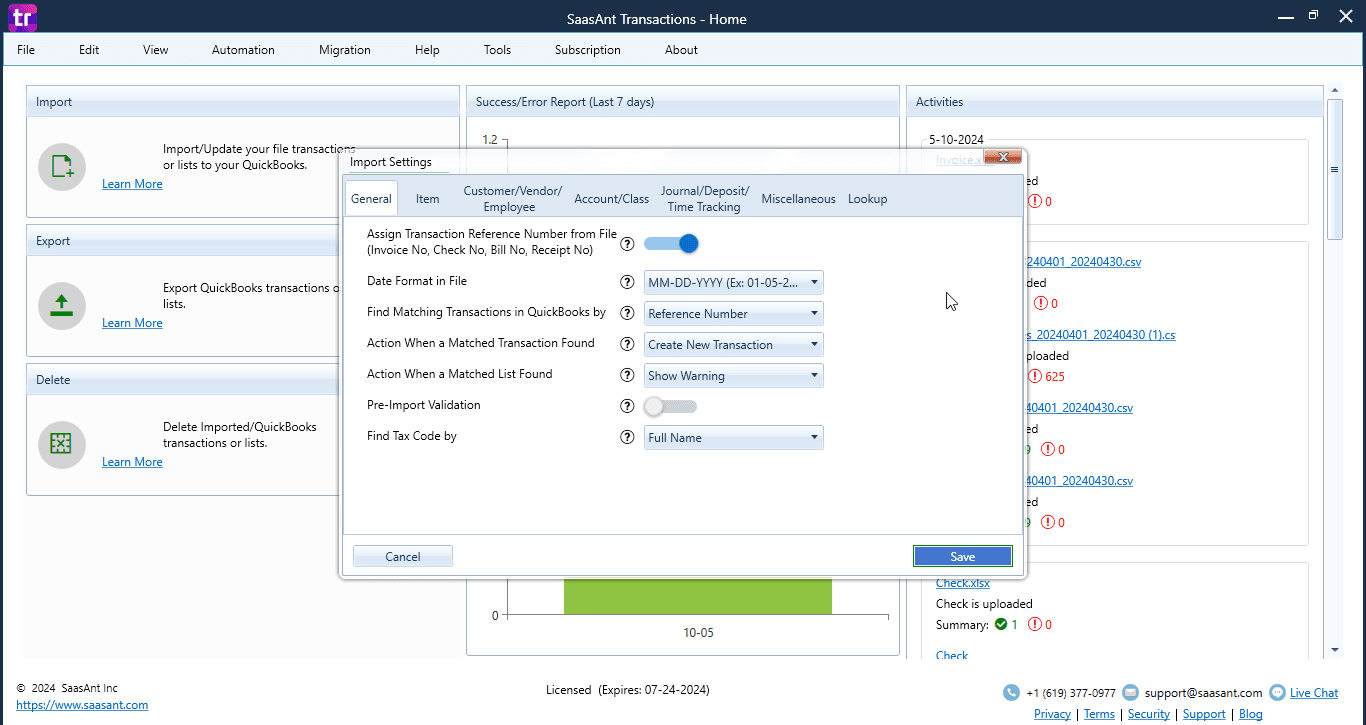1366x725 pixels.
Task: Click the Save button
Action: pyautogui.click(x=963, y=556)
